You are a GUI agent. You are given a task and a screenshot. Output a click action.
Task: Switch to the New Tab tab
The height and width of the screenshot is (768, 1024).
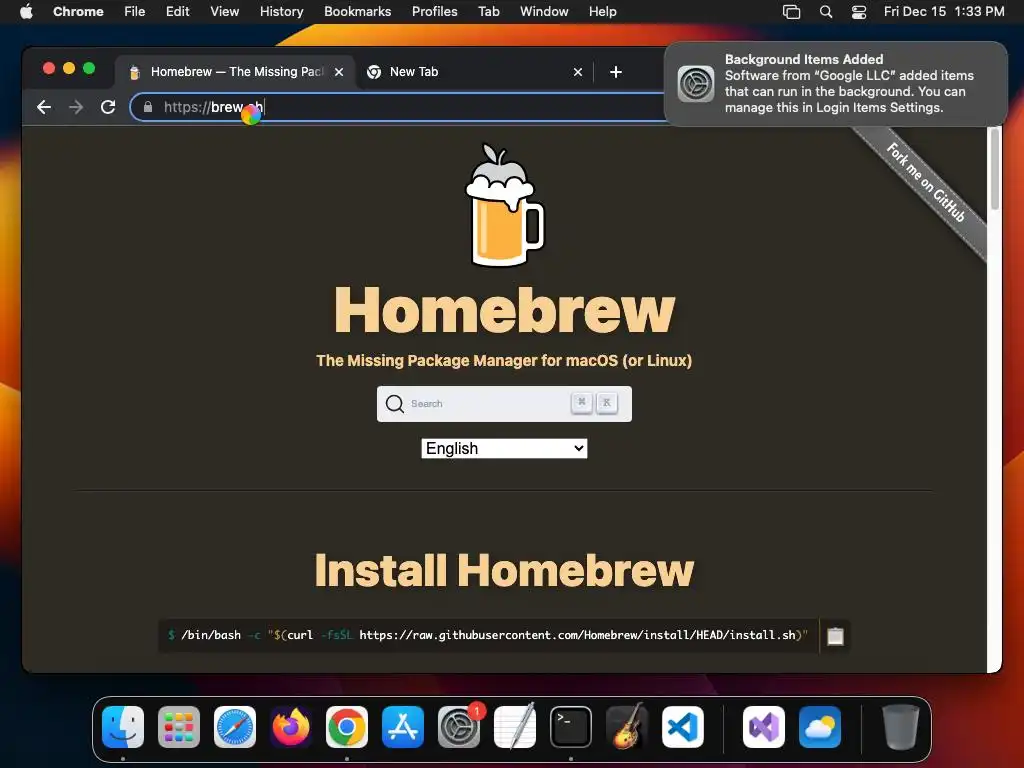pos(474,72)
